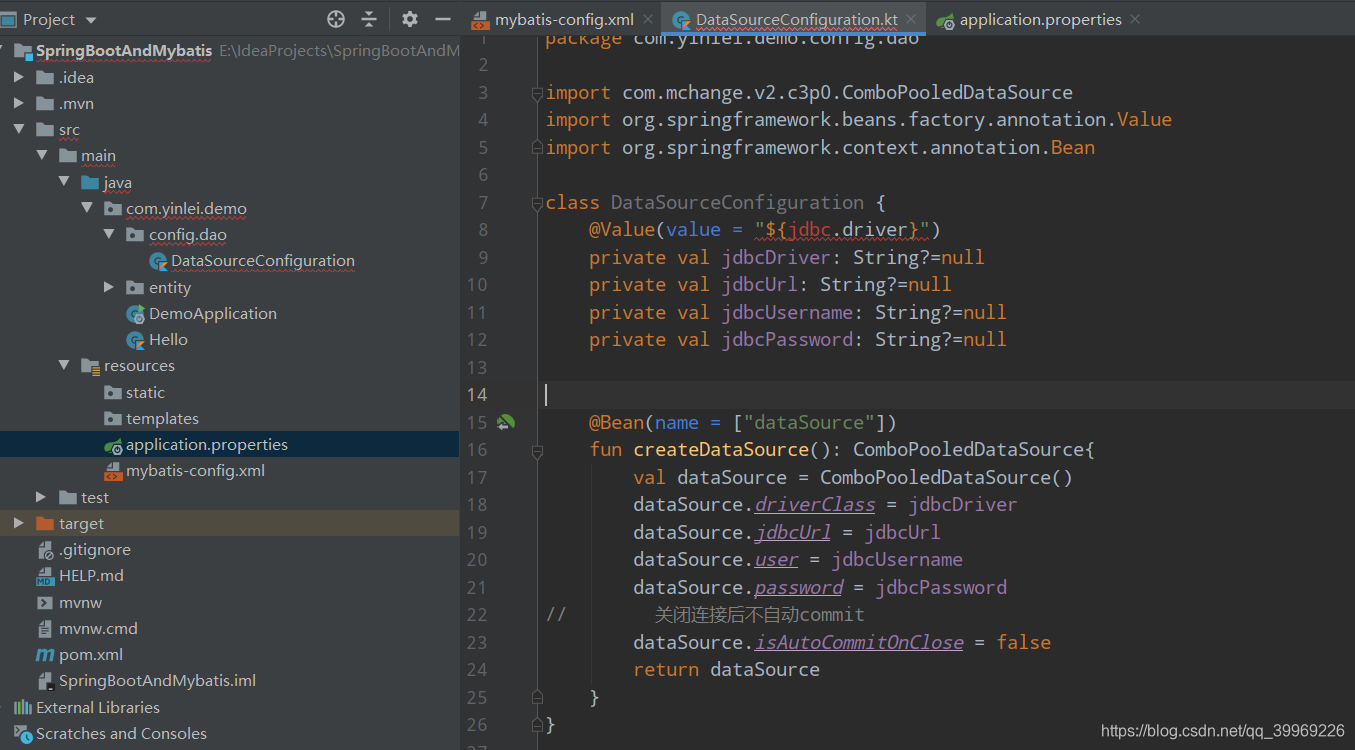Image resolution: width=1355 pixels, height=750 pixels.
Task: Close the application.properties editor tab
Action: 1134,18
